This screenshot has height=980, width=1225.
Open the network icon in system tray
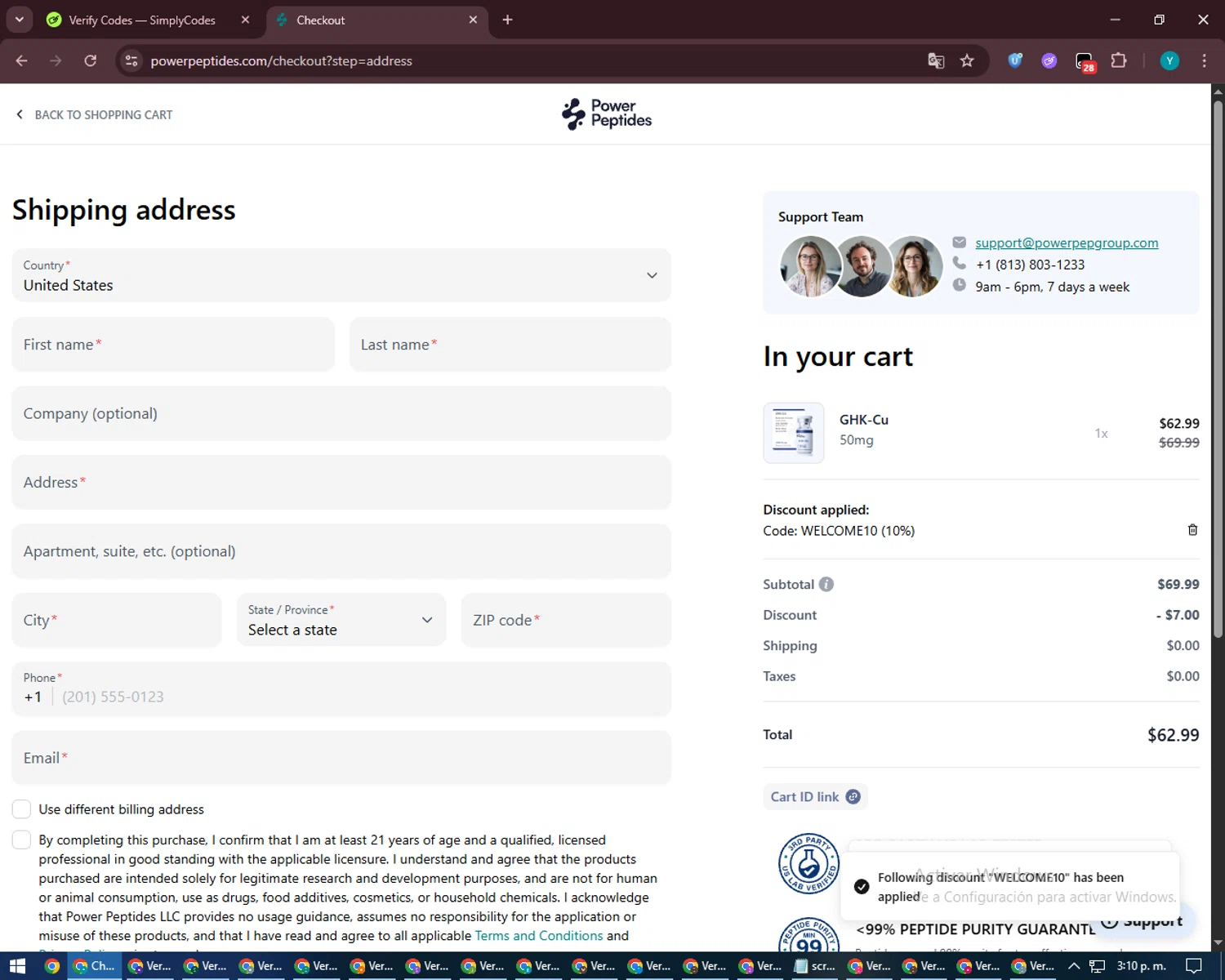[1097, 966]
